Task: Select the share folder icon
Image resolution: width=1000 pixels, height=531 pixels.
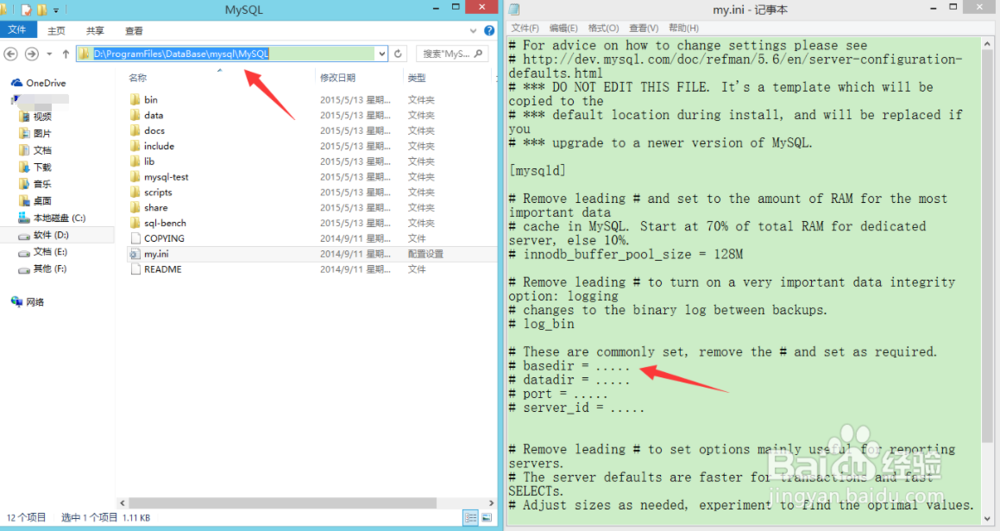Action: 135,207
